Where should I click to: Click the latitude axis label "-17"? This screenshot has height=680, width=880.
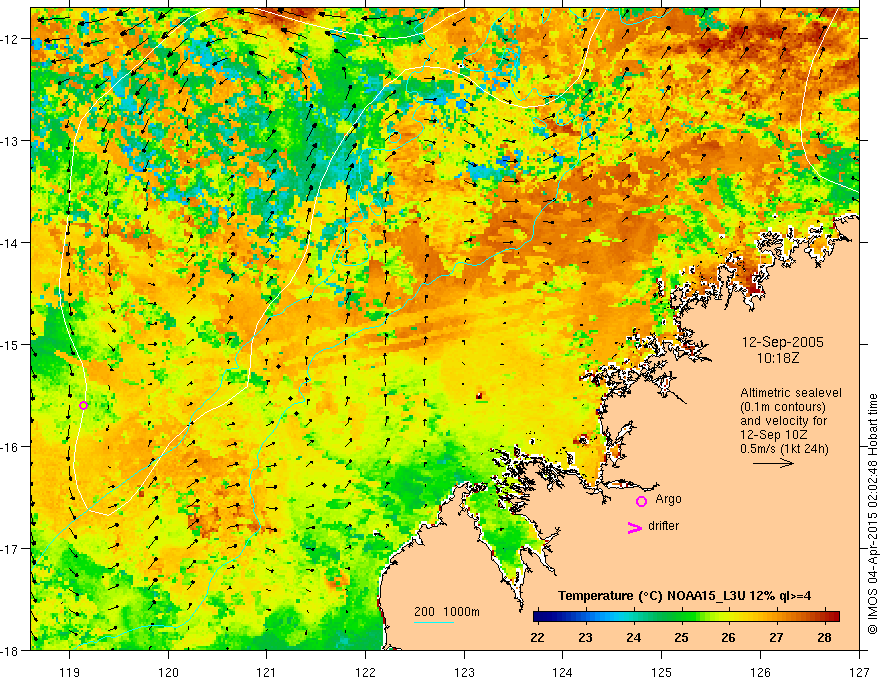[11, 548]
